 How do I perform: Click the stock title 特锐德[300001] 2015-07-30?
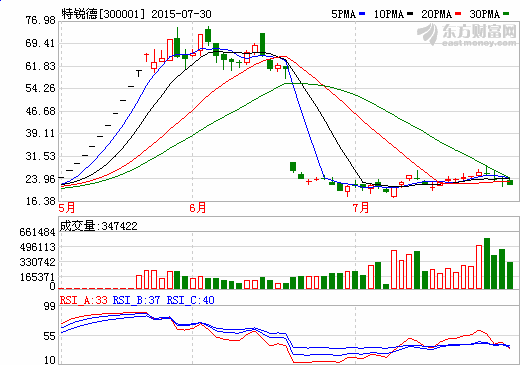pyautogui.click(x=136, y=14)
